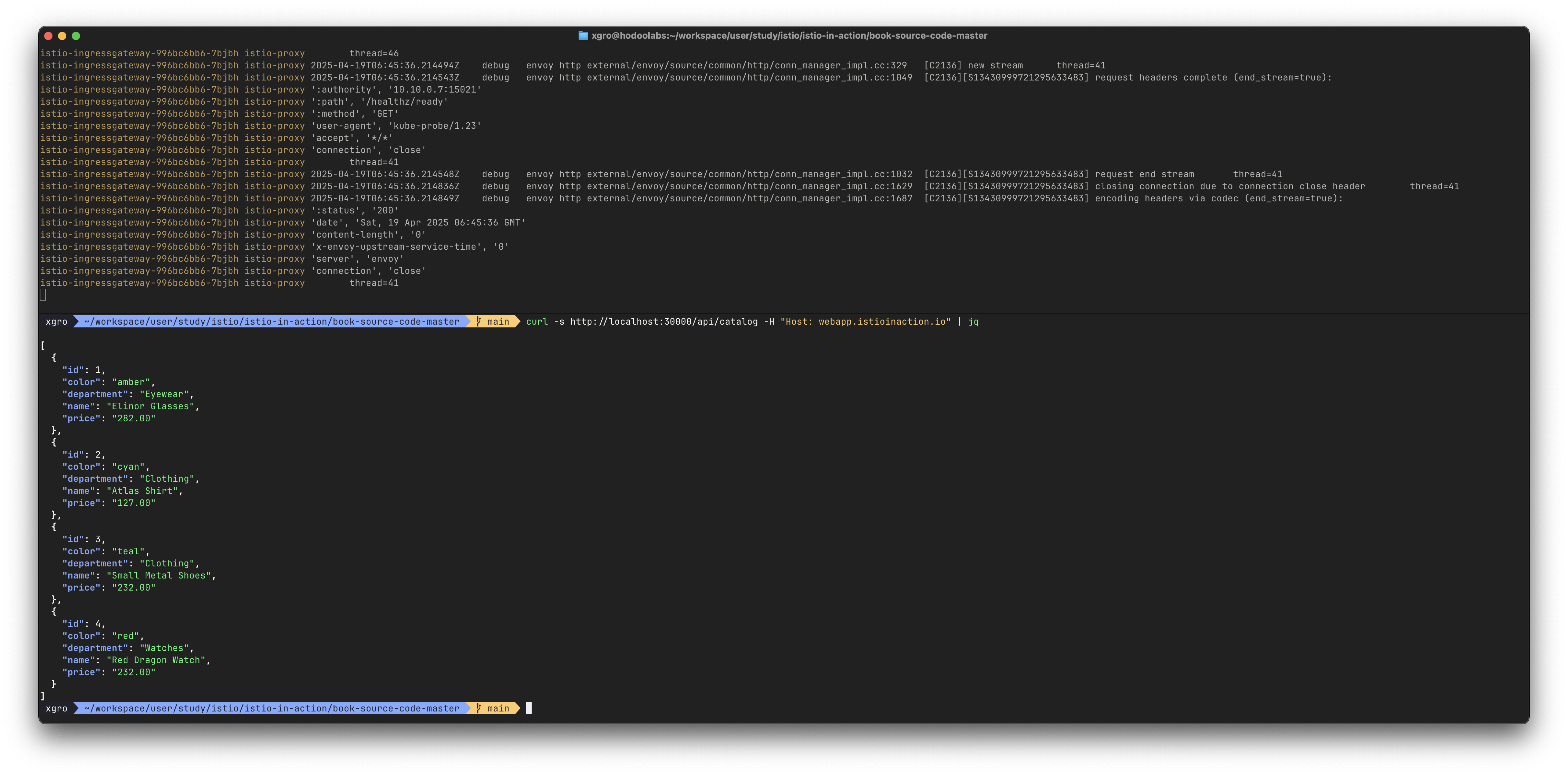Click the 'accept', '*/*' log text
The image size is (1568, 775).
(352, 138)
